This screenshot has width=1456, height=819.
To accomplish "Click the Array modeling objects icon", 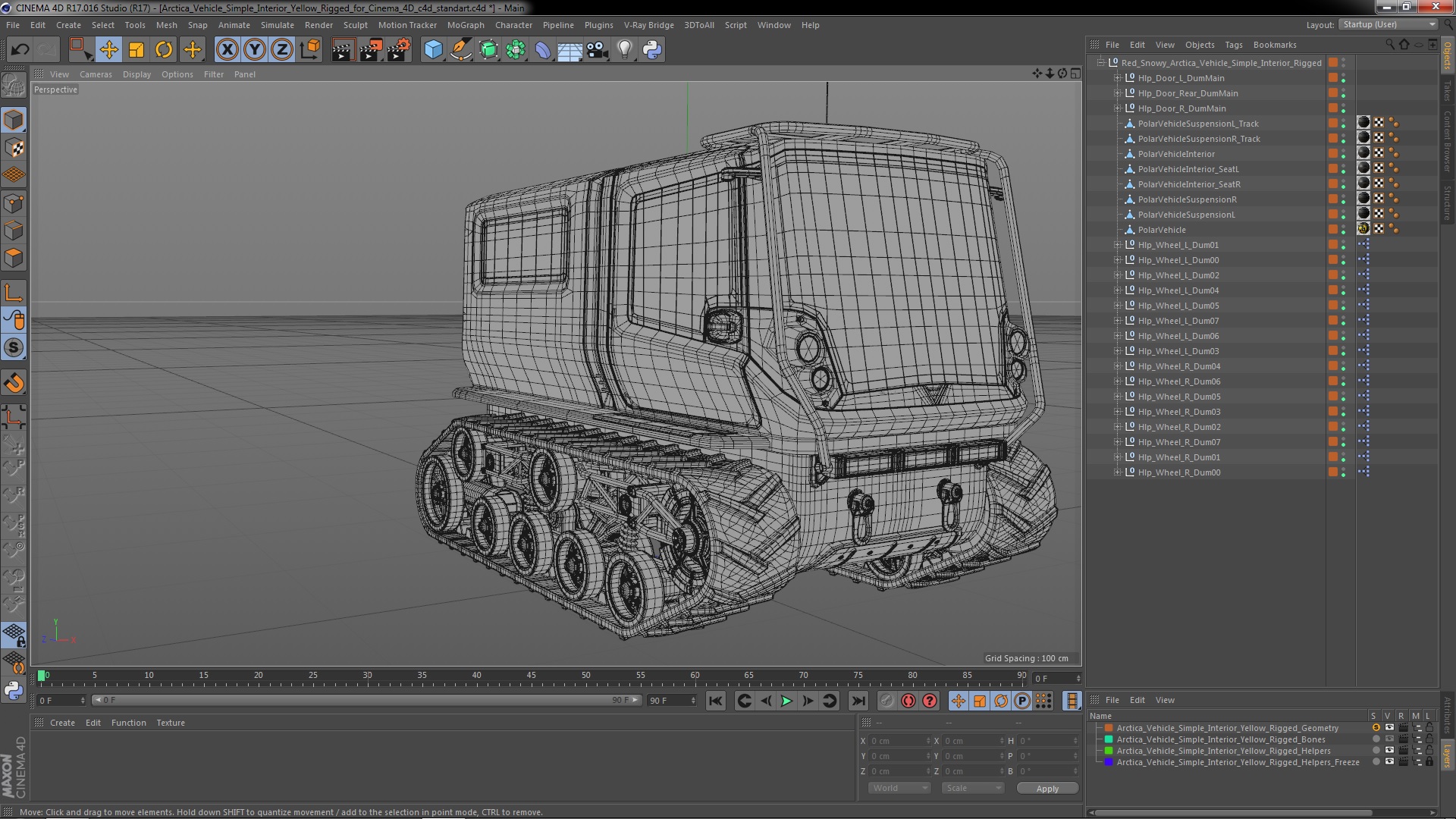I will pos(516,50).
